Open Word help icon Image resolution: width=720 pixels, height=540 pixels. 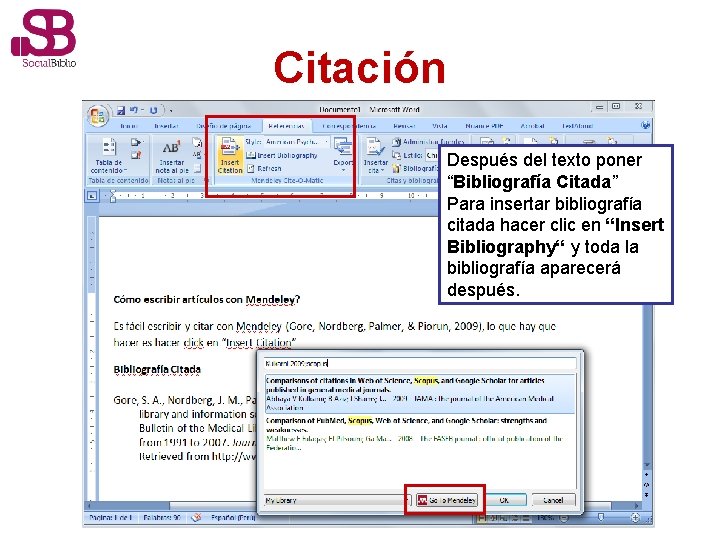[645, 125]
